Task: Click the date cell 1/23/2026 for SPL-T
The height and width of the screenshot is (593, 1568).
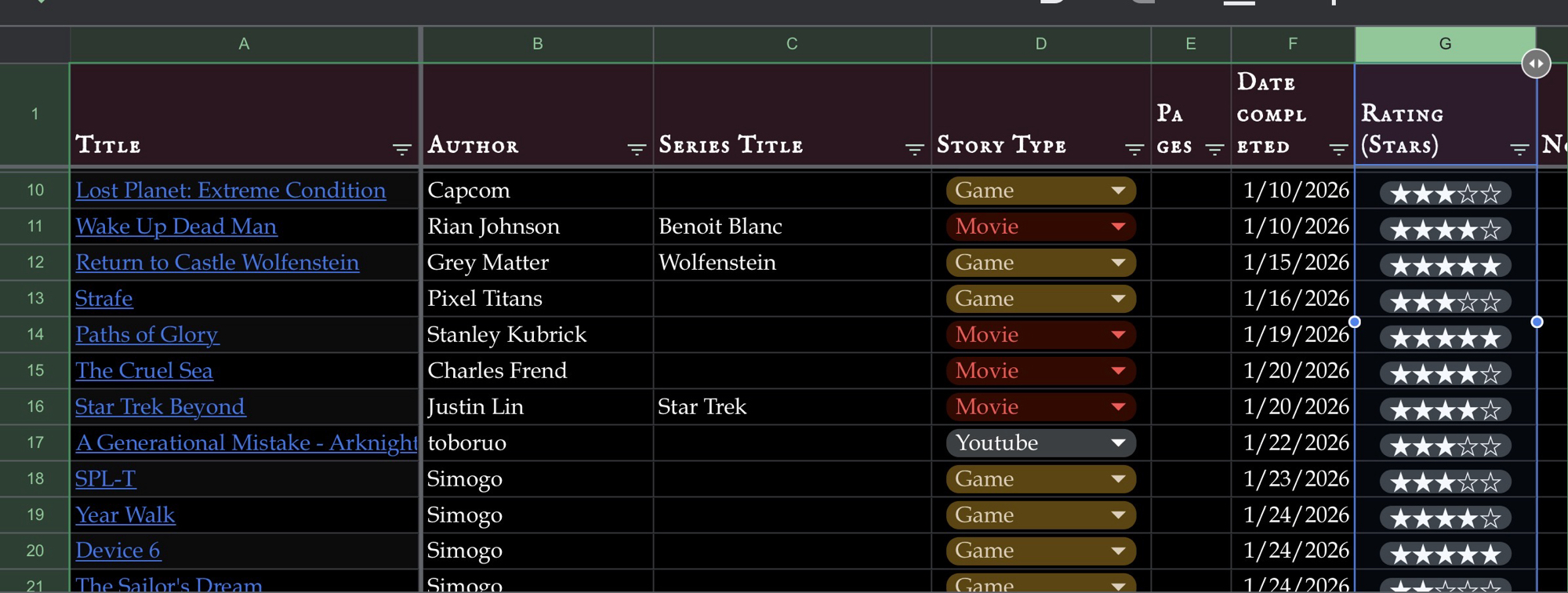Action: click(x=1295, y=479)
